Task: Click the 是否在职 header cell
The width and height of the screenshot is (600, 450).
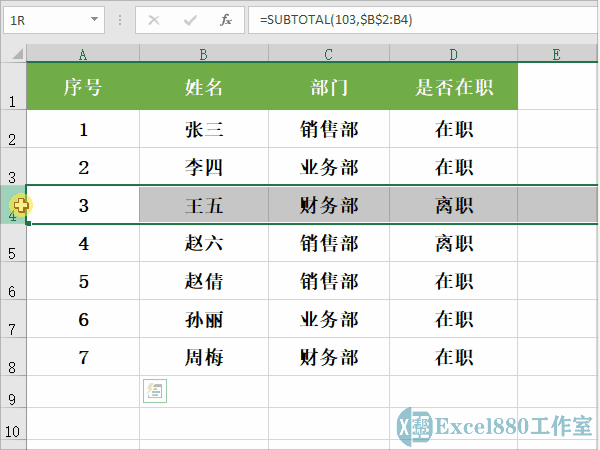Action: point(454,88)
